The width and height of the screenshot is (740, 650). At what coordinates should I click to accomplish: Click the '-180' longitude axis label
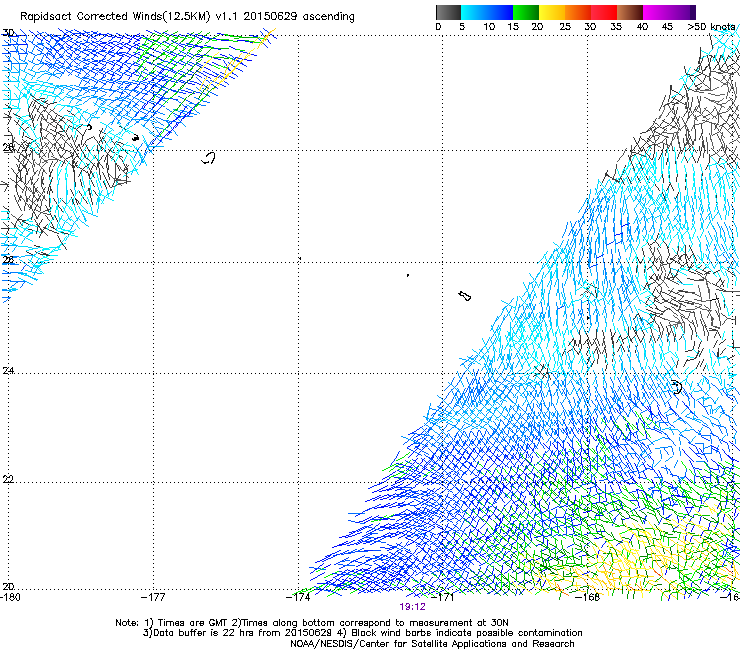(x=10, y=597)
